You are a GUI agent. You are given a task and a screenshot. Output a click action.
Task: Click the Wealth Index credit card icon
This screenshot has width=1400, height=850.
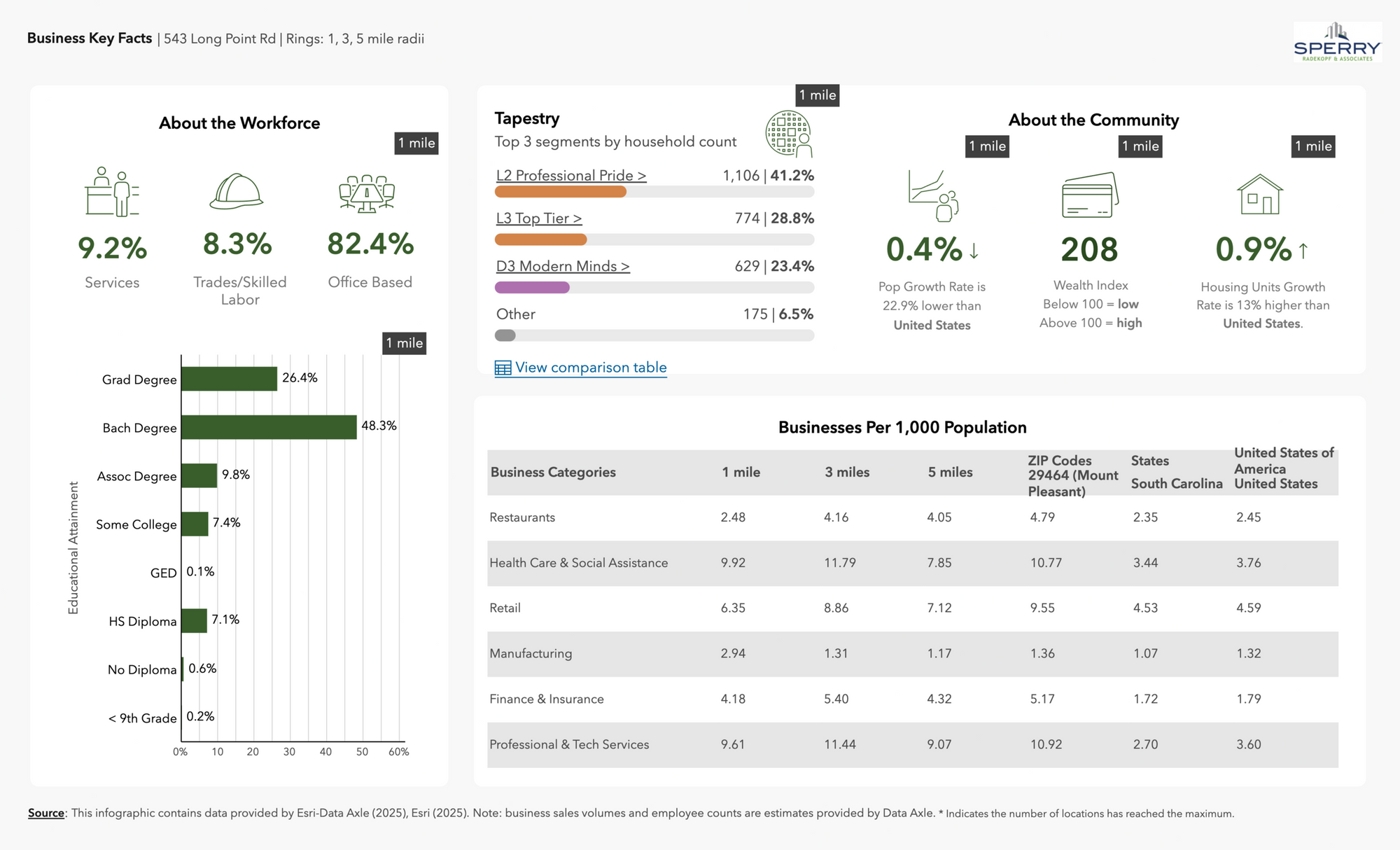click(x=1090, y=195)
